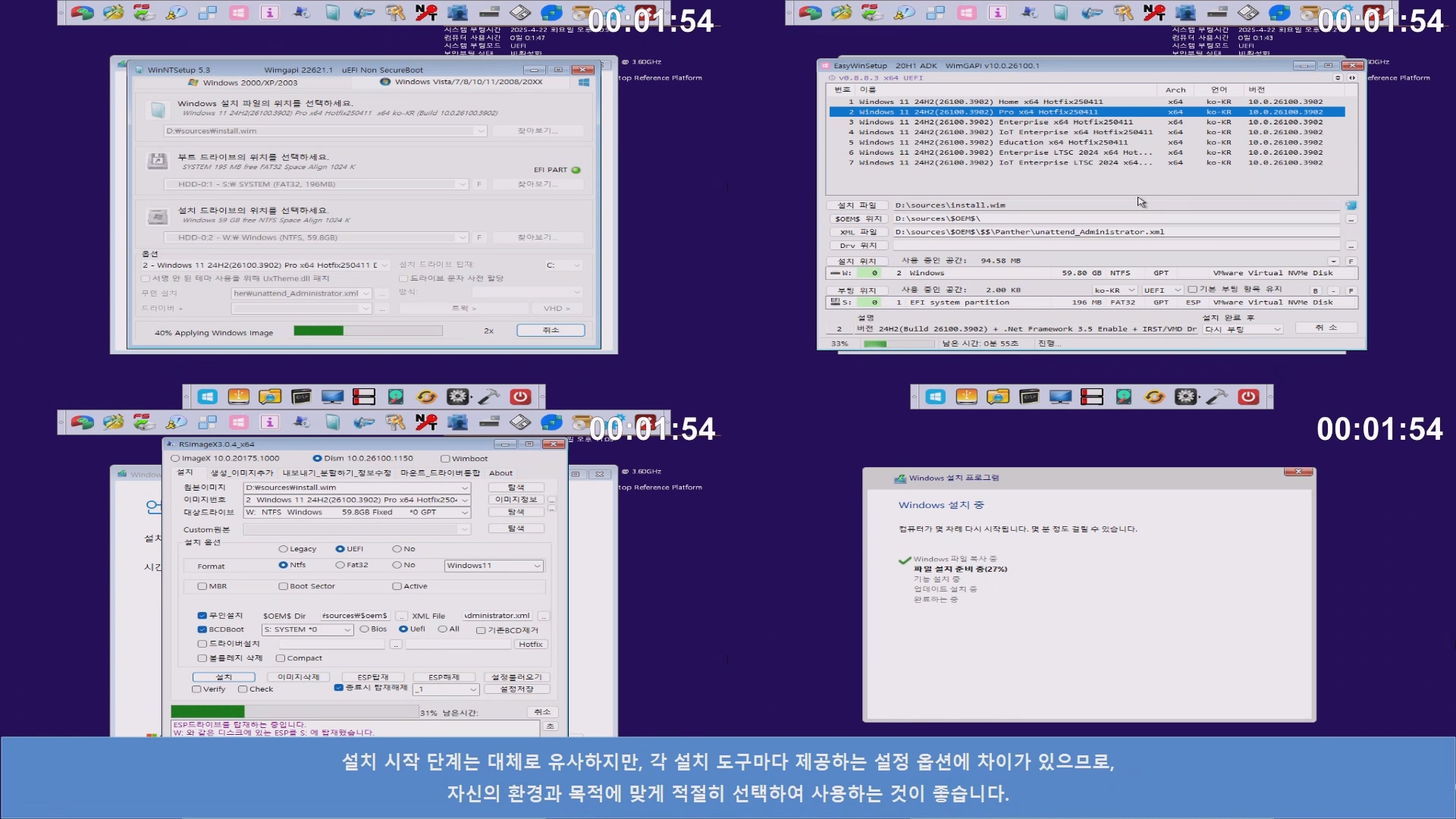
Task: Click the orange USB drive icon in right dock
Action: [967, 397]
